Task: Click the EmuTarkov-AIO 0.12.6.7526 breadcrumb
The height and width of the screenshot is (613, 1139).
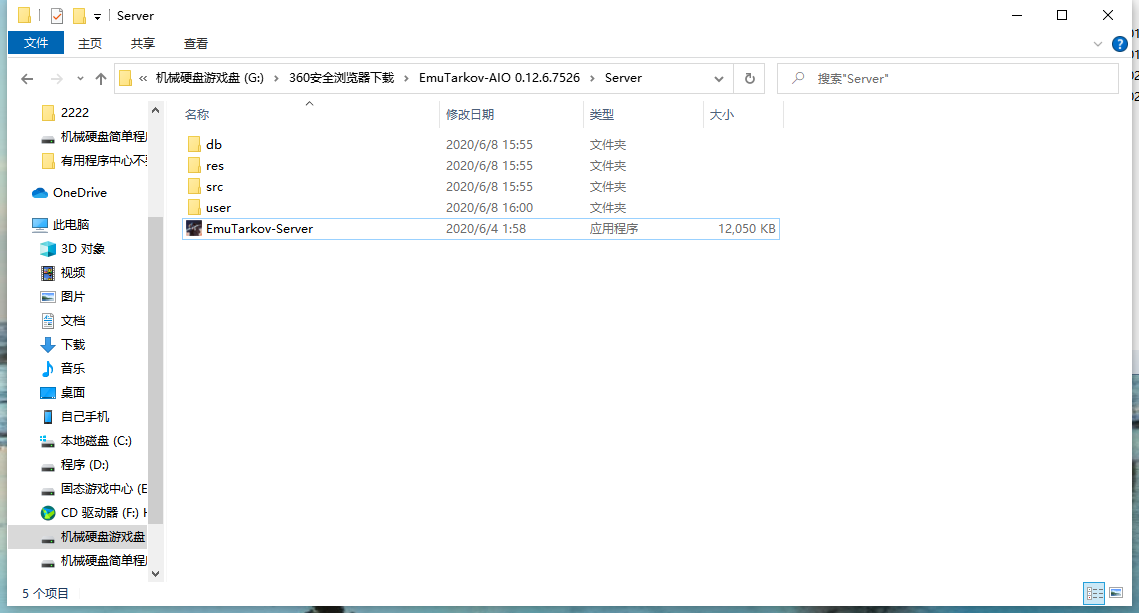Action: (x=499, y=78)
